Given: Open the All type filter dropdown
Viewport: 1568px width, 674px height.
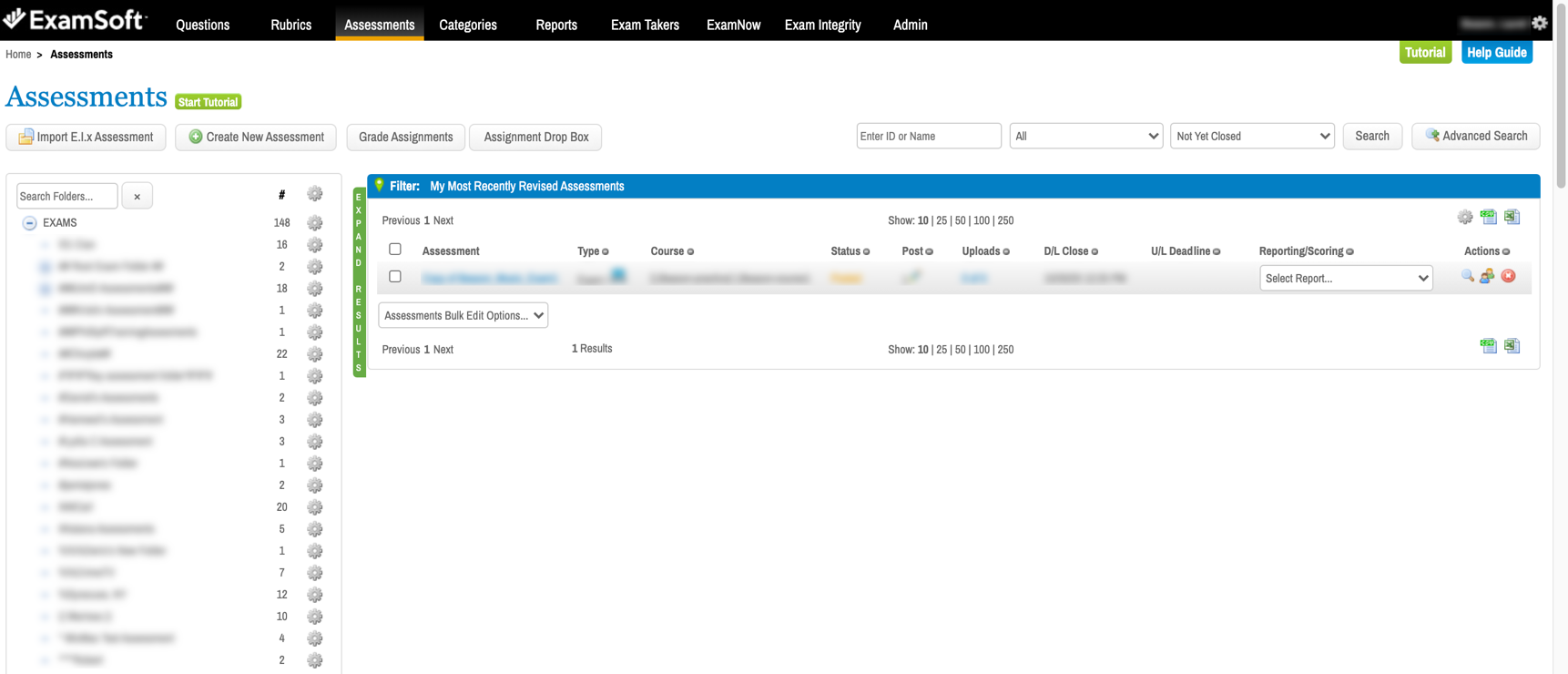Looking at the screenshot, I should point(1086,136).
